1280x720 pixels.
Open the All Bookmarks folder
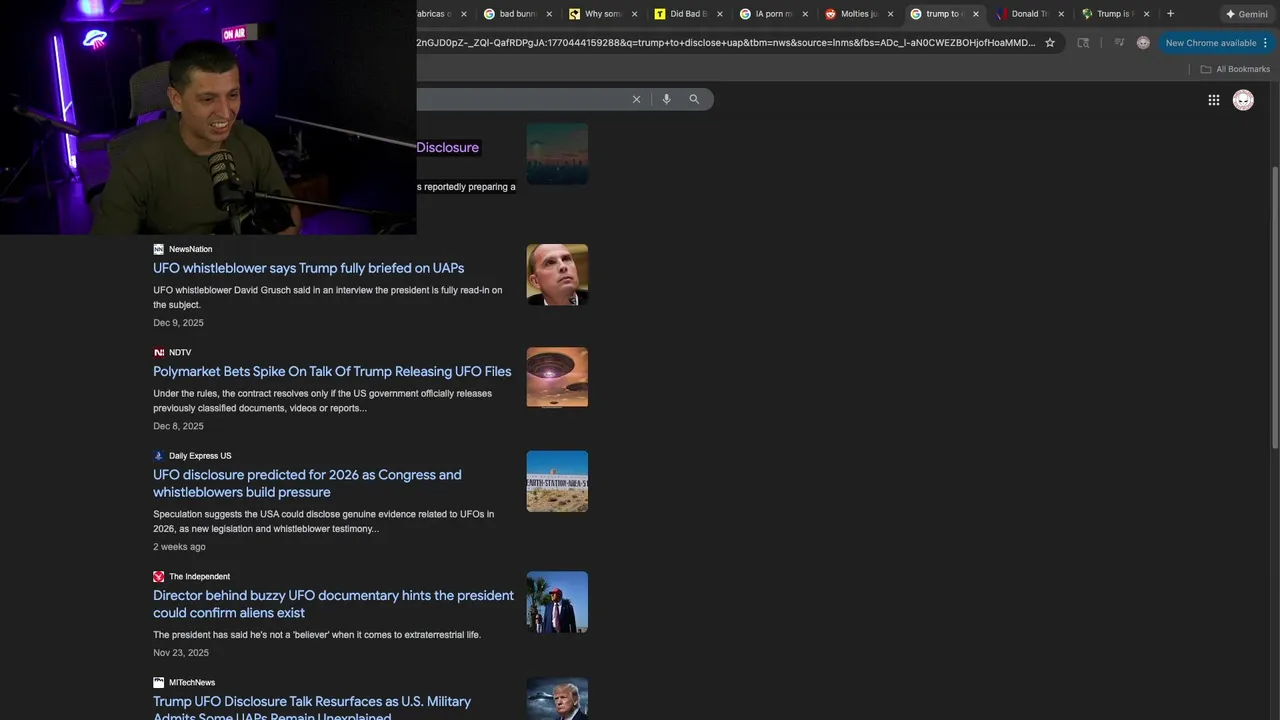(x=1235, y=69)
